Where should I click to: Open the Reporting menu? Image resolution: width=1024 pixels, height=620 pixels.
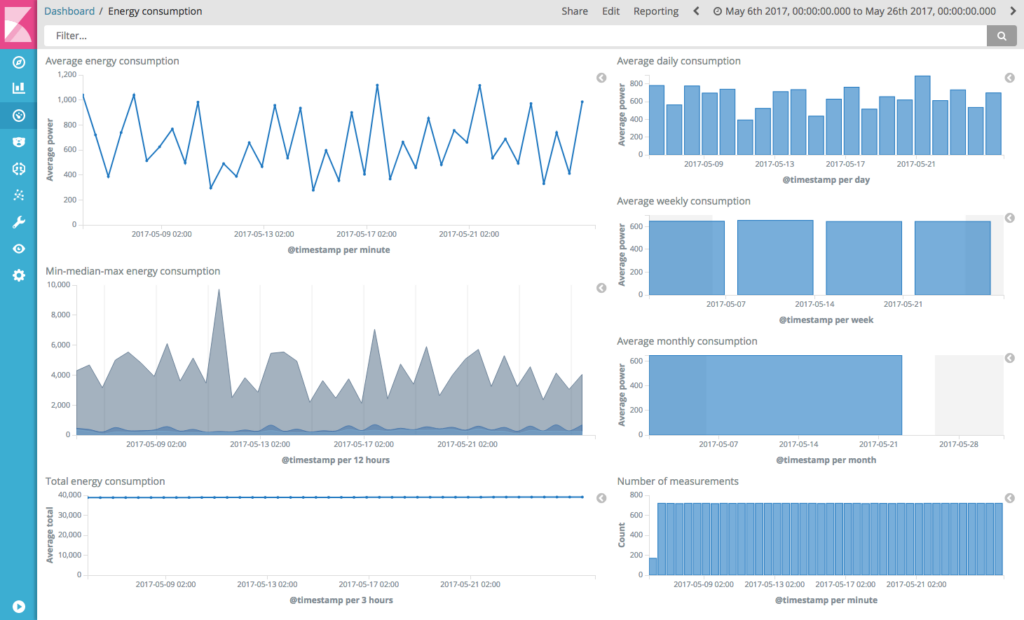coord(655,11)
